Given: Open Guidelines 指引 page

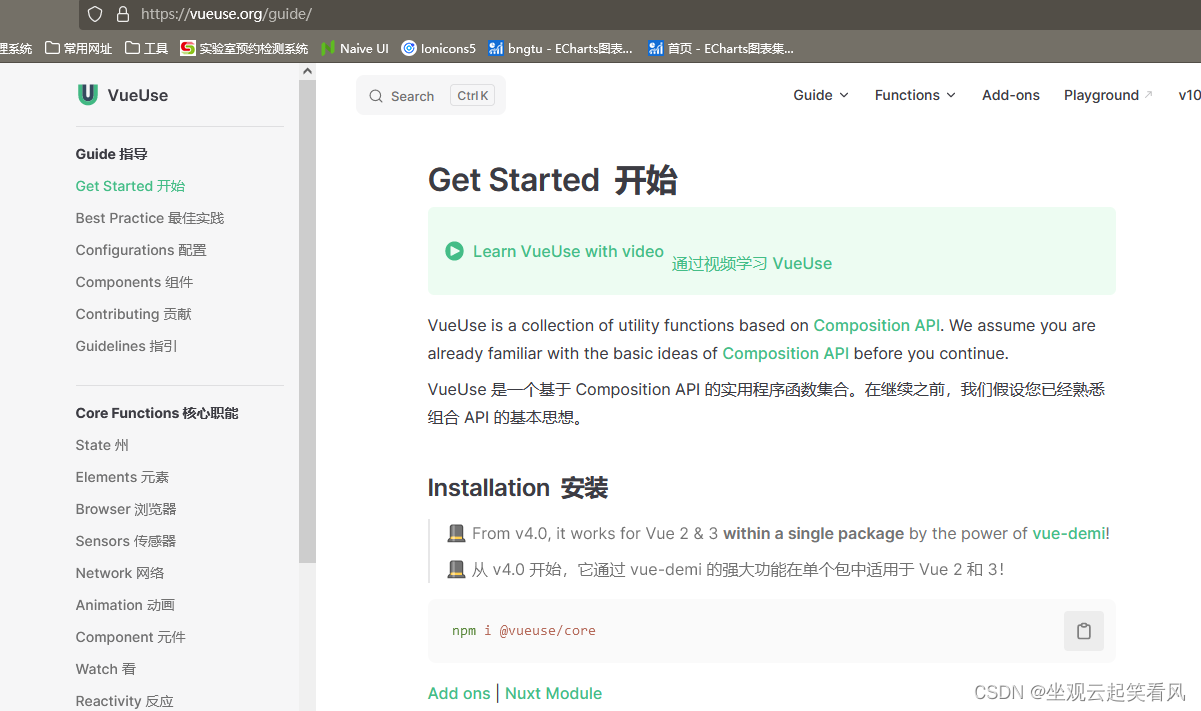Looking at the screenshot, I should tap(127, 346).
